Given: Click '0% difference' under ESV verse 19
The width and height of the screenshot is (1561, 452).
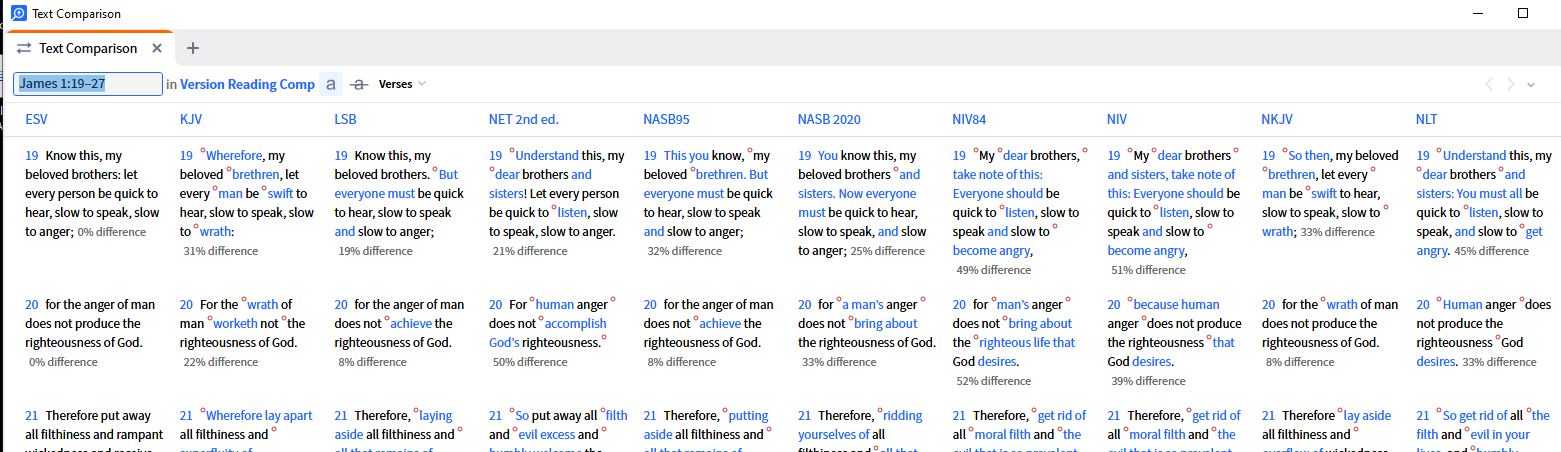Looking at the screenshot, I should click(112, 232).
